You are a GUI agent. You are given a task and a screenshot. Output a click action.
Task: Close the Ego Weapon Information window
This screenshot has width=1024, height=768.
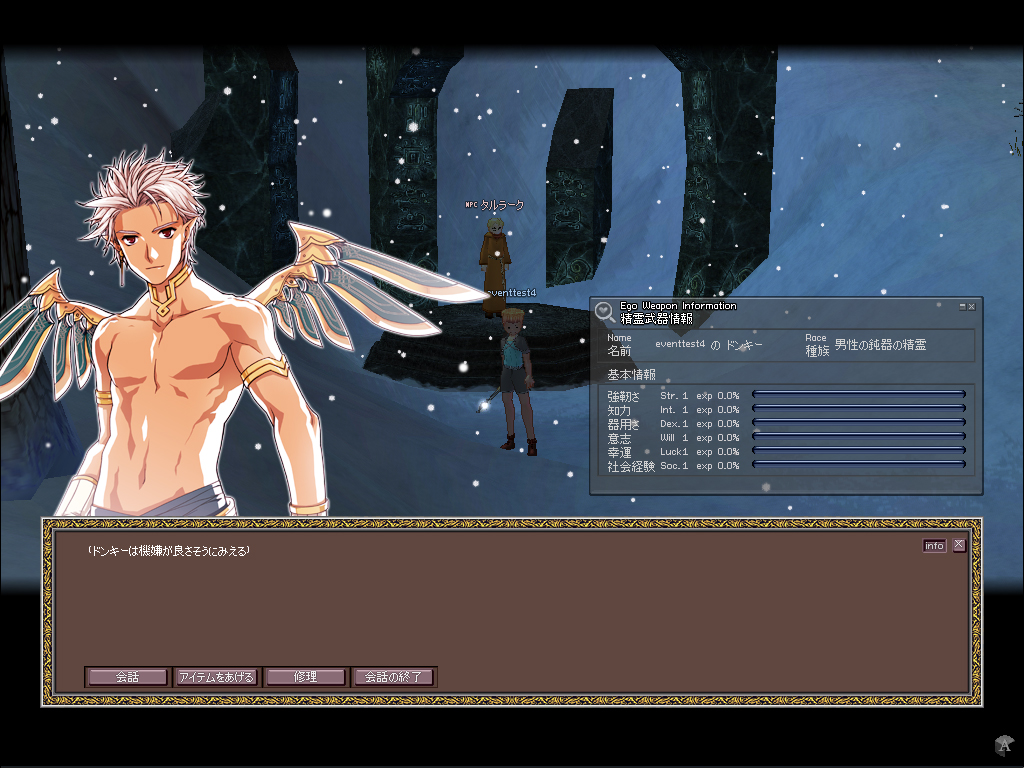(972, 307)
